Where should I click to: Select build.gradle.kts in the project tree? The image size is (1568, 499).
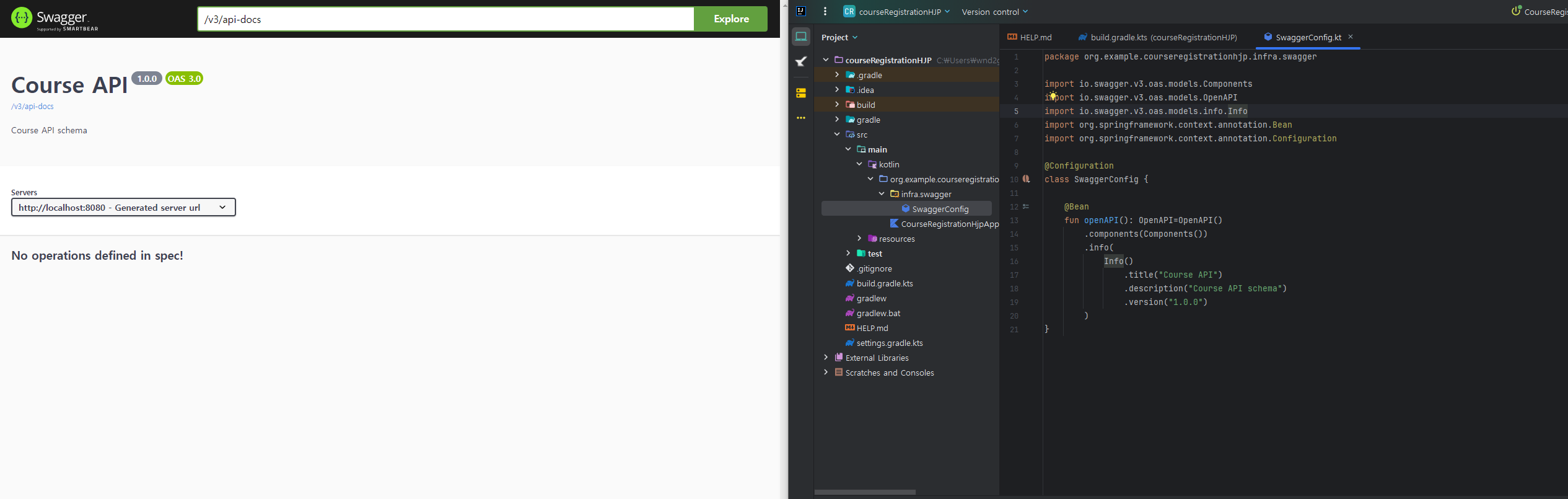879,283
